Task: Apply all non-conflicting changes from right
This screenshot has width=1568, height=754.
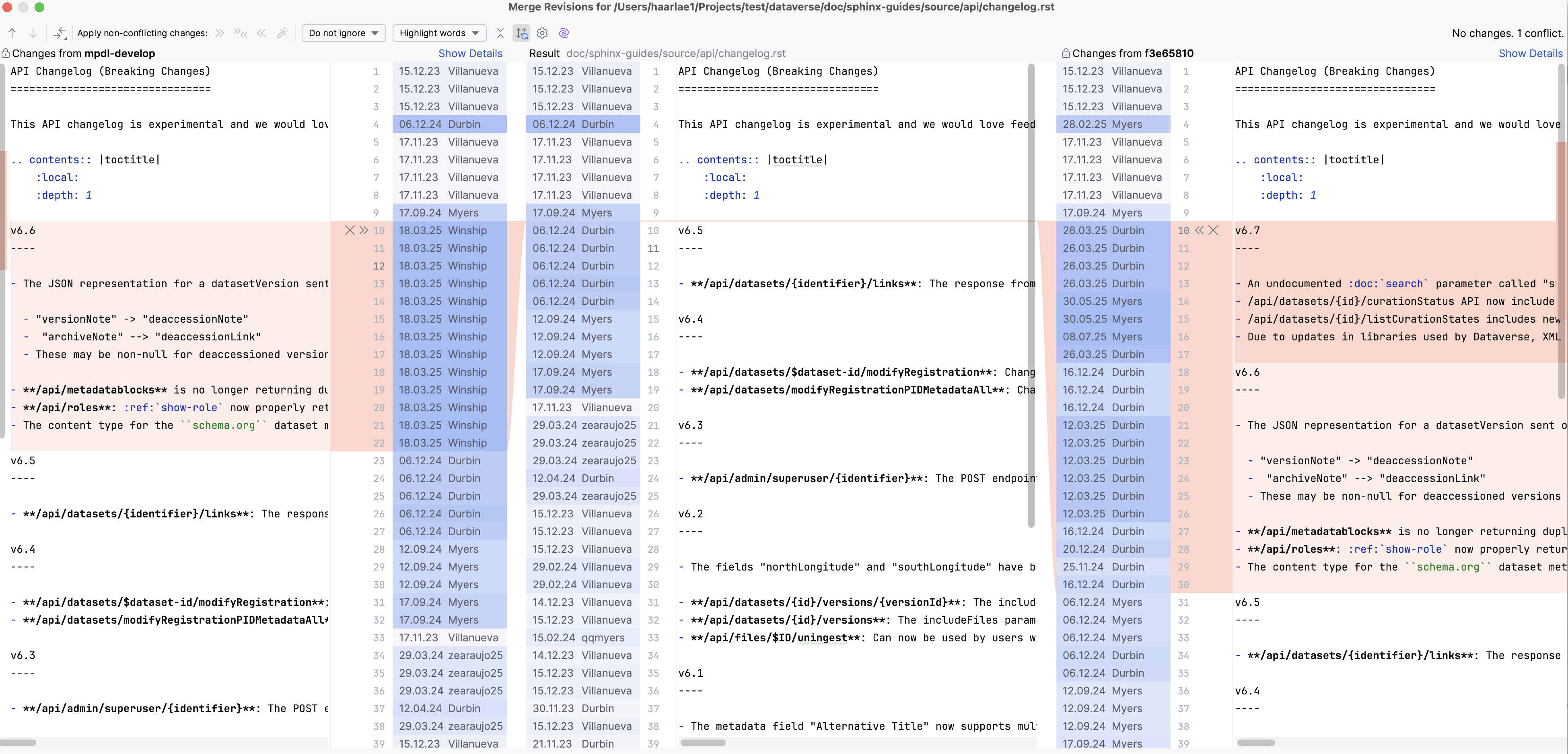Action: [x=261, y=33]
